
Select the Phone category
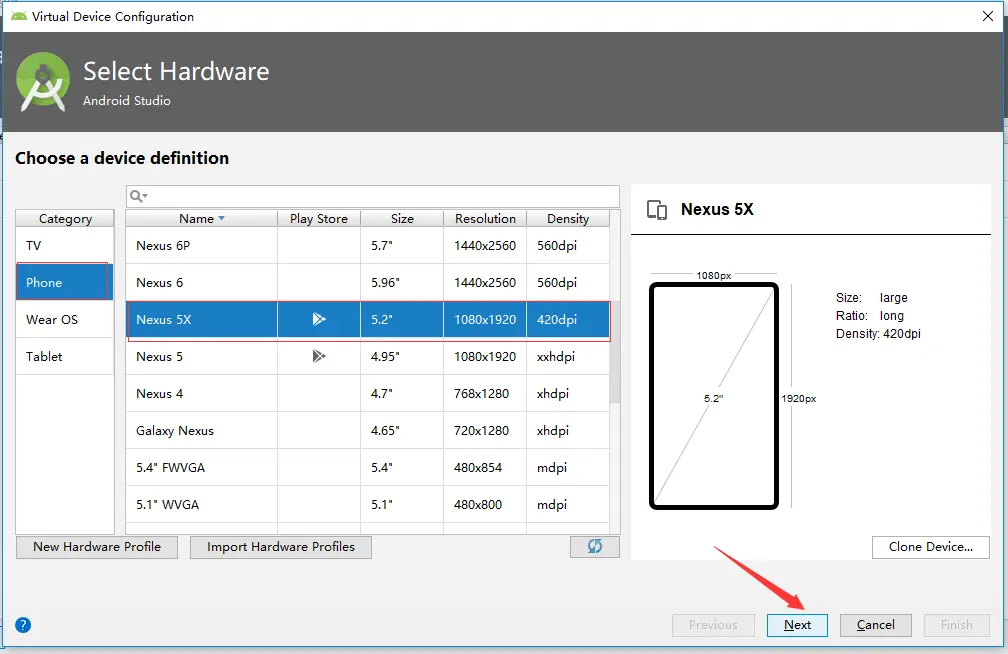coord(64,282)
